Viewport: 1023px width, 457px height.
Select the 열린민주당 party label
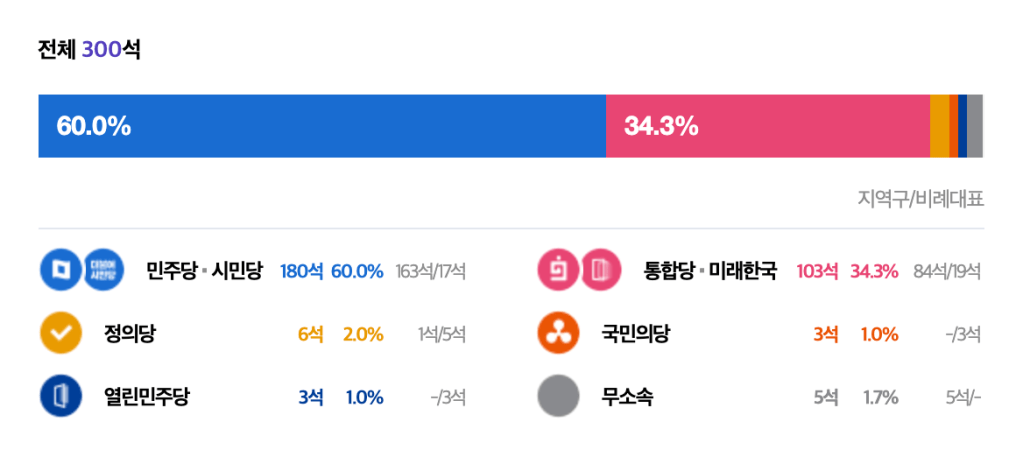146,396
